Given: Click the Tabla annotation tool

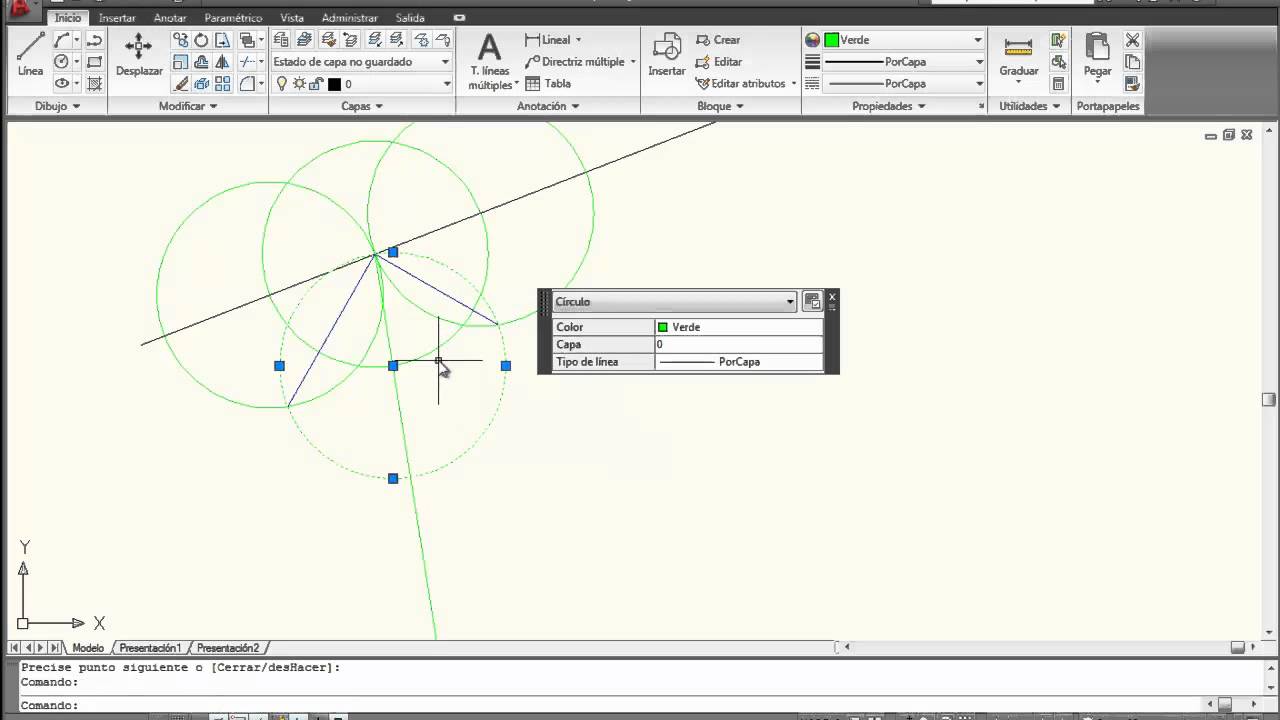Looking at the screenshot, I should [x=549, y=84].
